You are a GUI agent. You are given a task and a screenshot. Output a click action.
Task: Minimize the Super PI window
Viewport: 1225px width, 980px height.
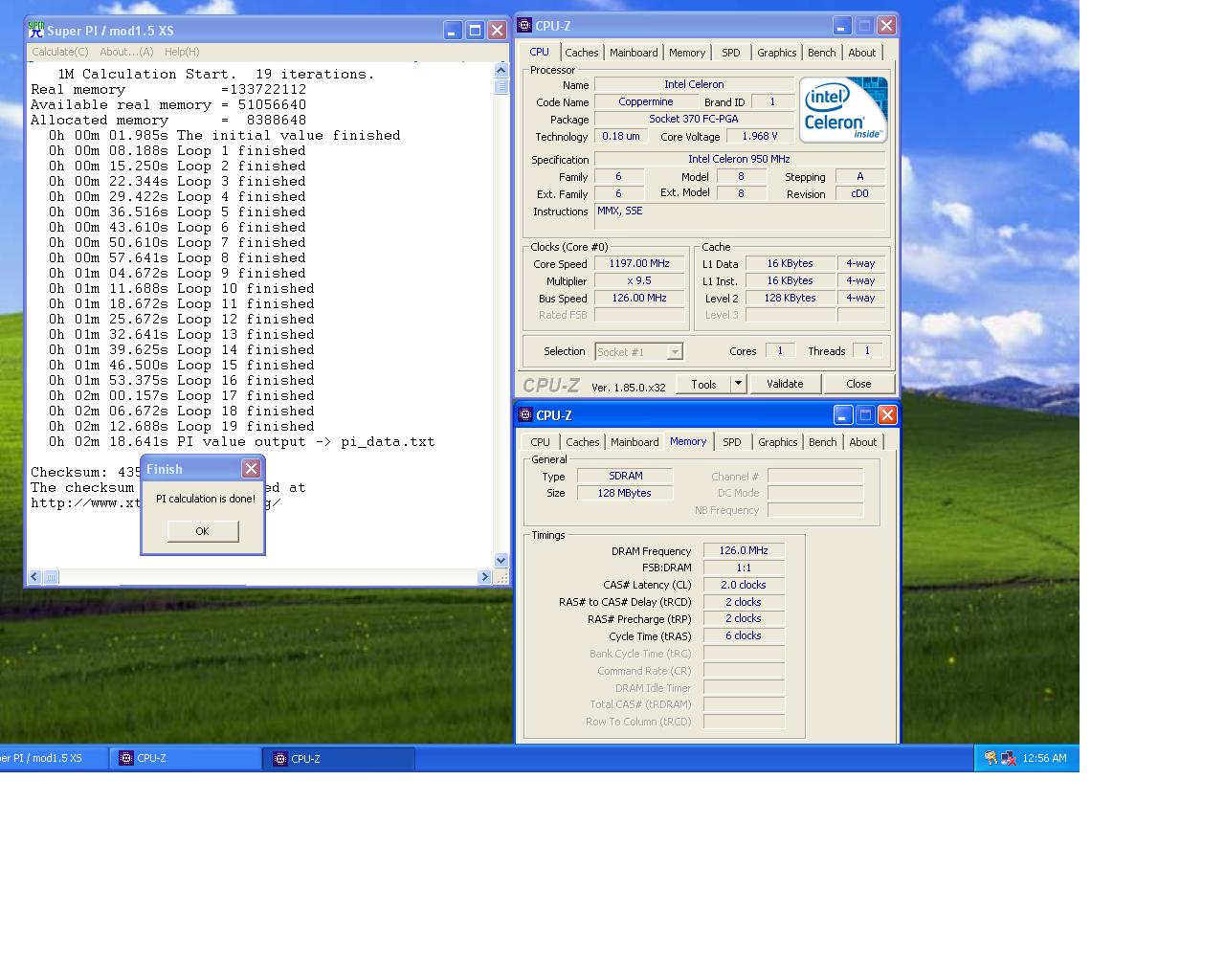click(x=453, y=31)
